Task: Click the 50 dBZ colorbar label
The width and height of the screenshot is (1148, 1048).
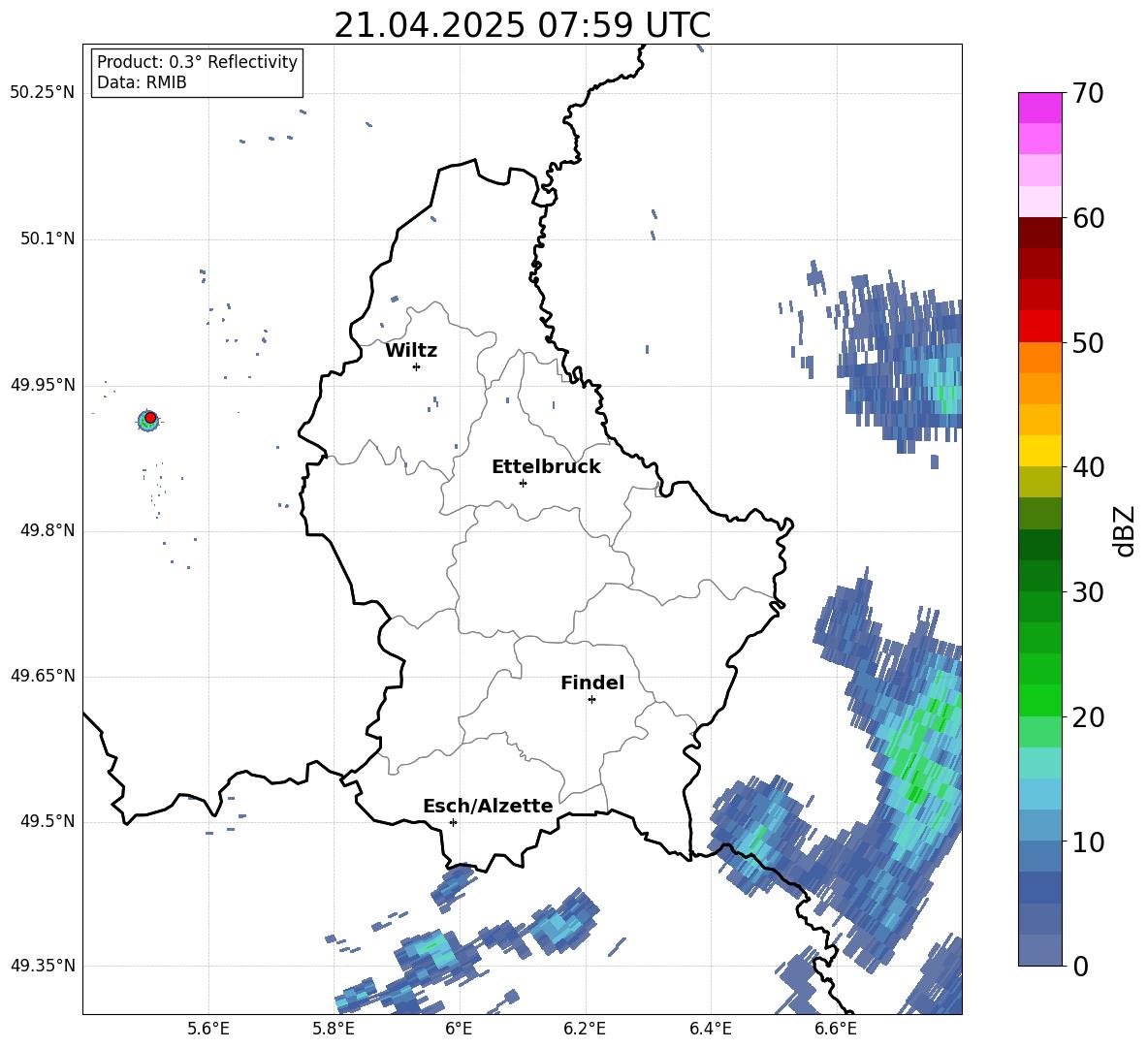Action: click(x=1088, y=342)
